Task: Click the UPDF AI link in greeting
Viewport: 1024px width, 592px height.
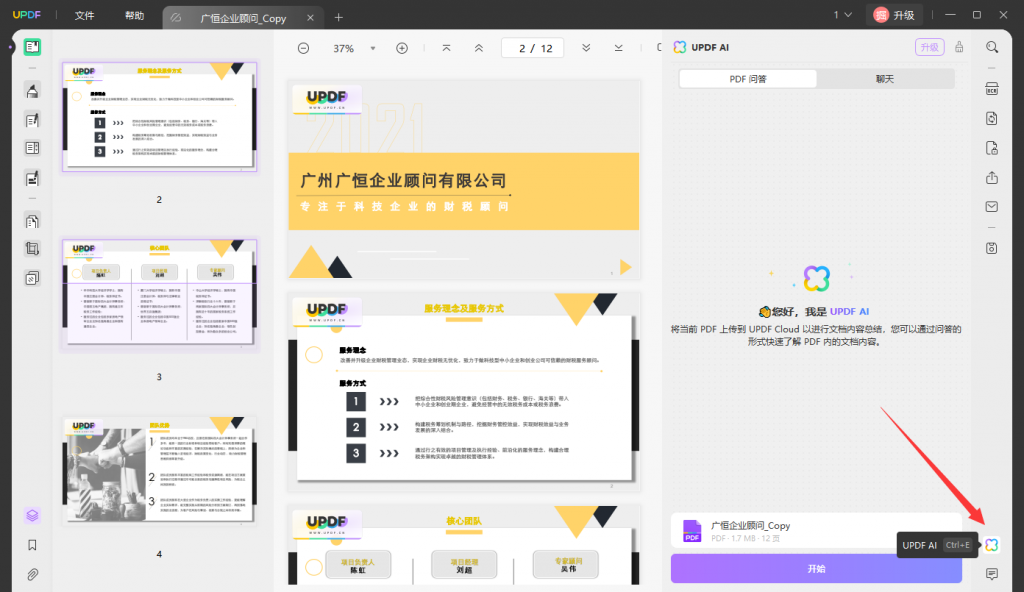Action: [x=849, y=312]
